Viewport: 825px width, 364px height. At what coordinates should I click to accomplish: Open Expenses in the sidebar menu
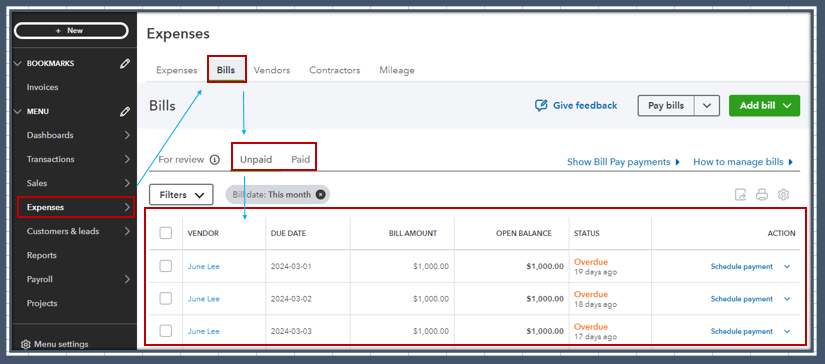click(x=76, y=207)
